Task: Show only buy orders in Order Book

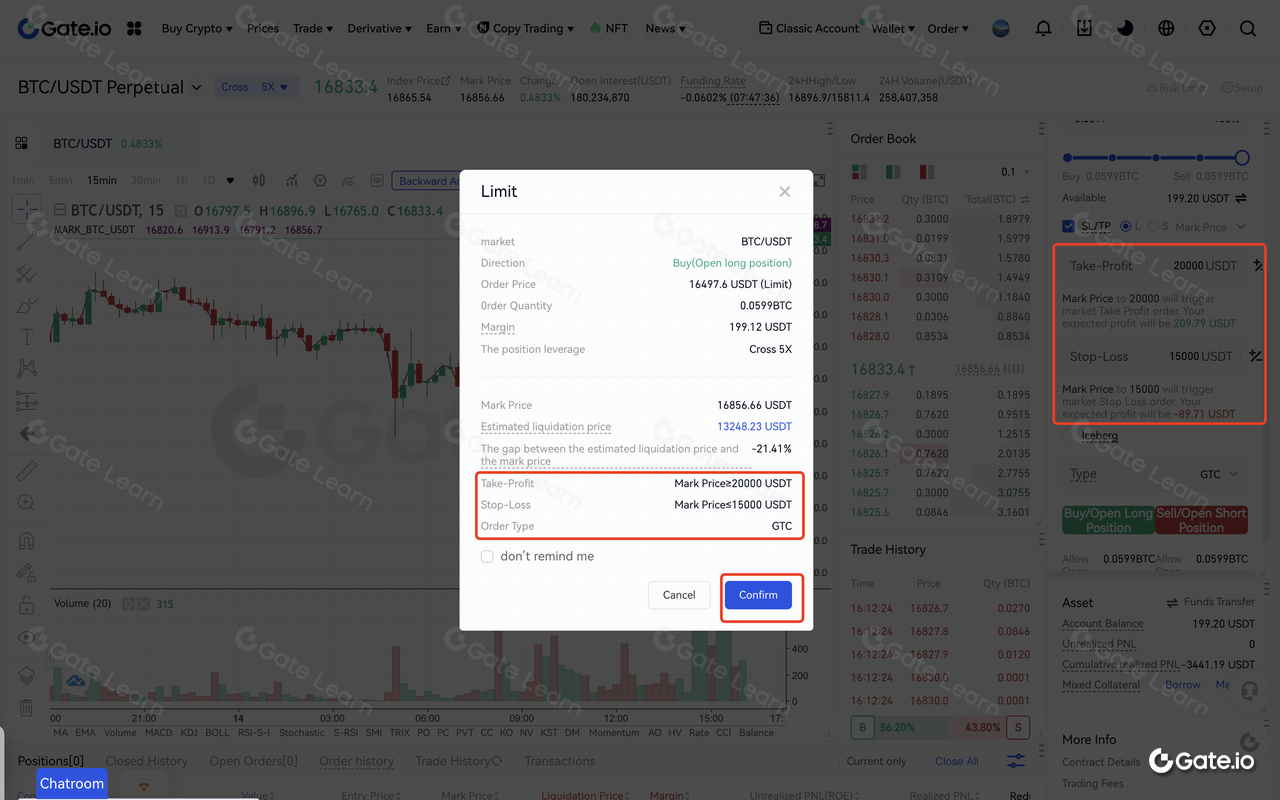Action: pos(893,172)
